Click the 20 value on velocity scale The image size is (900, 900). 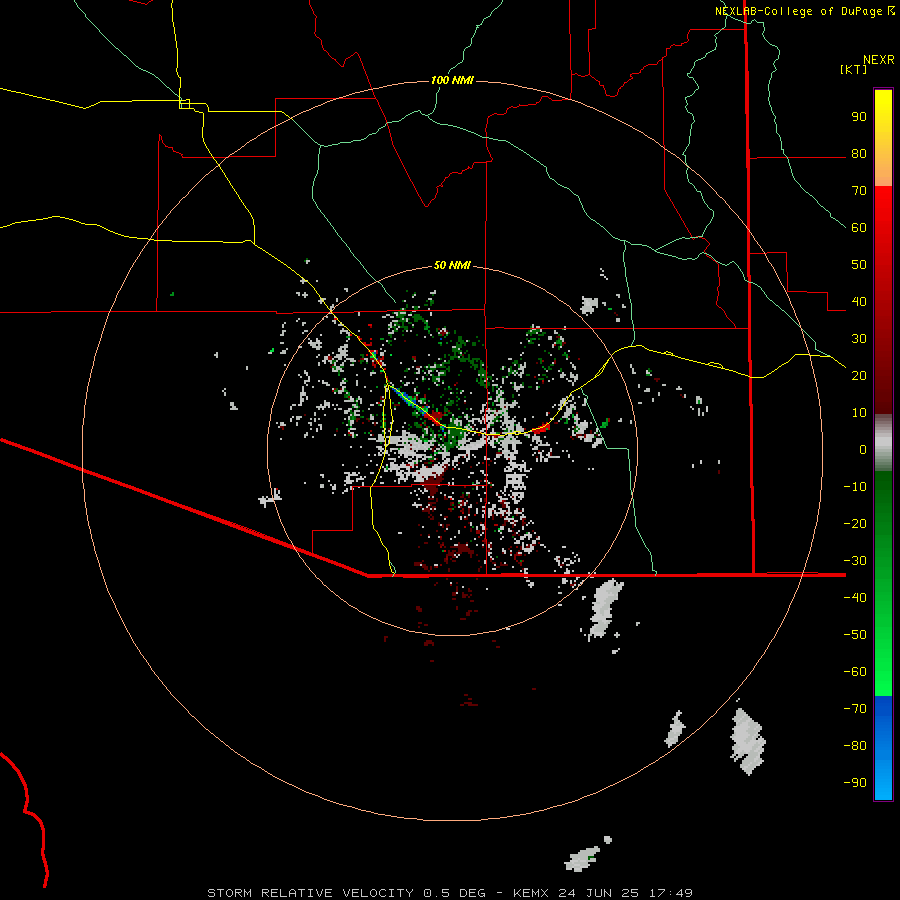pos(859,376)
